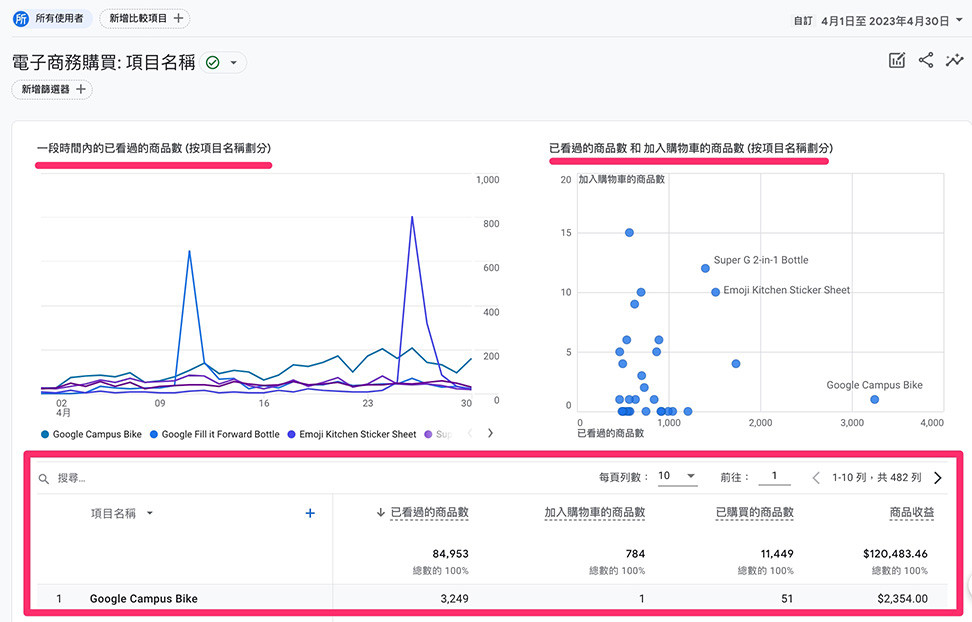Click the 11,449 purchased items total
The image size is (972, 622).
point(777,554)
